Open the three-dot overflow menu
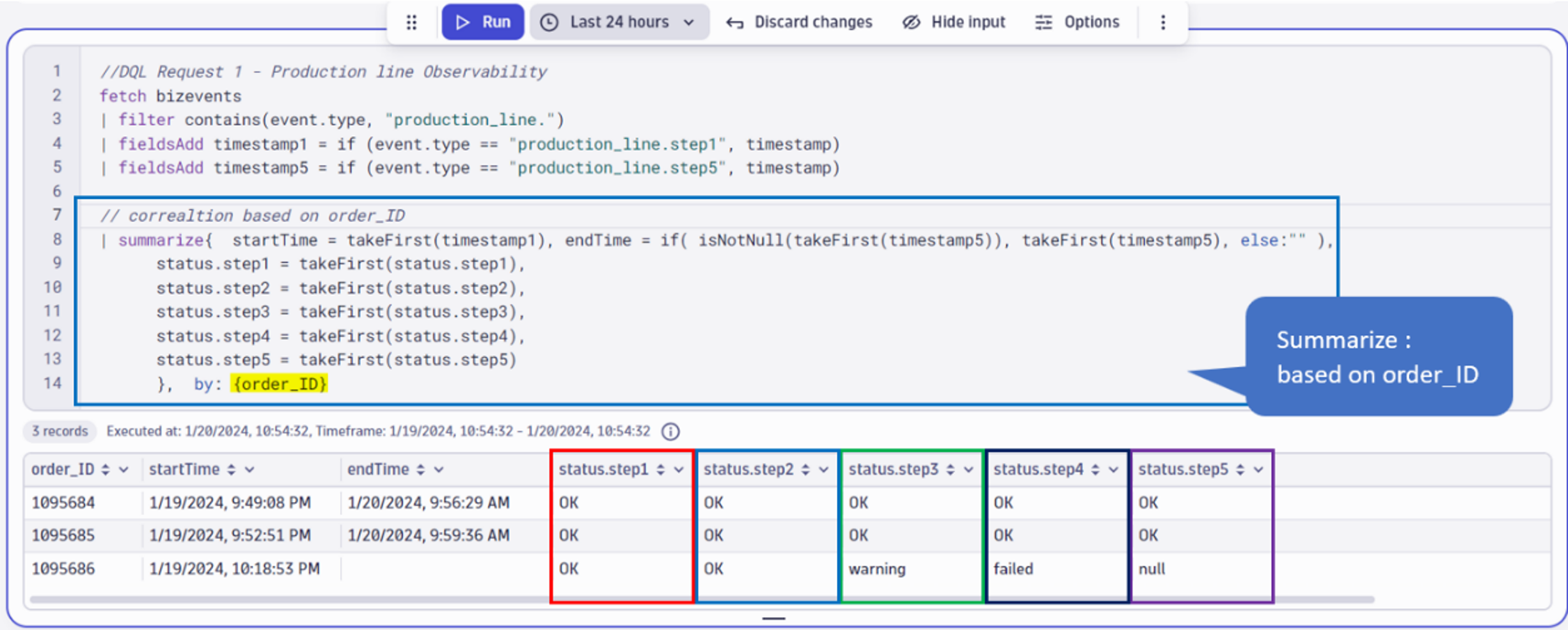 pos(1163,22)
